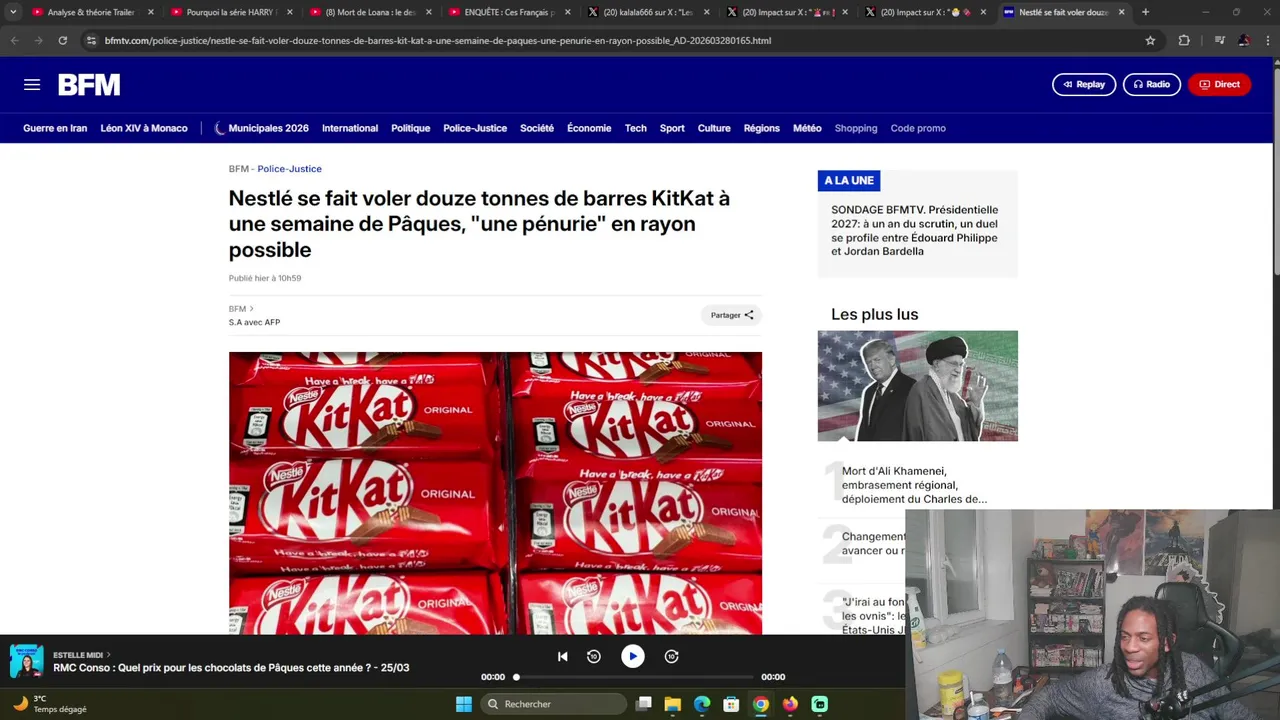Click the BFM breadcrumb link
This screenshot has width=1280, height=720.
238,169
